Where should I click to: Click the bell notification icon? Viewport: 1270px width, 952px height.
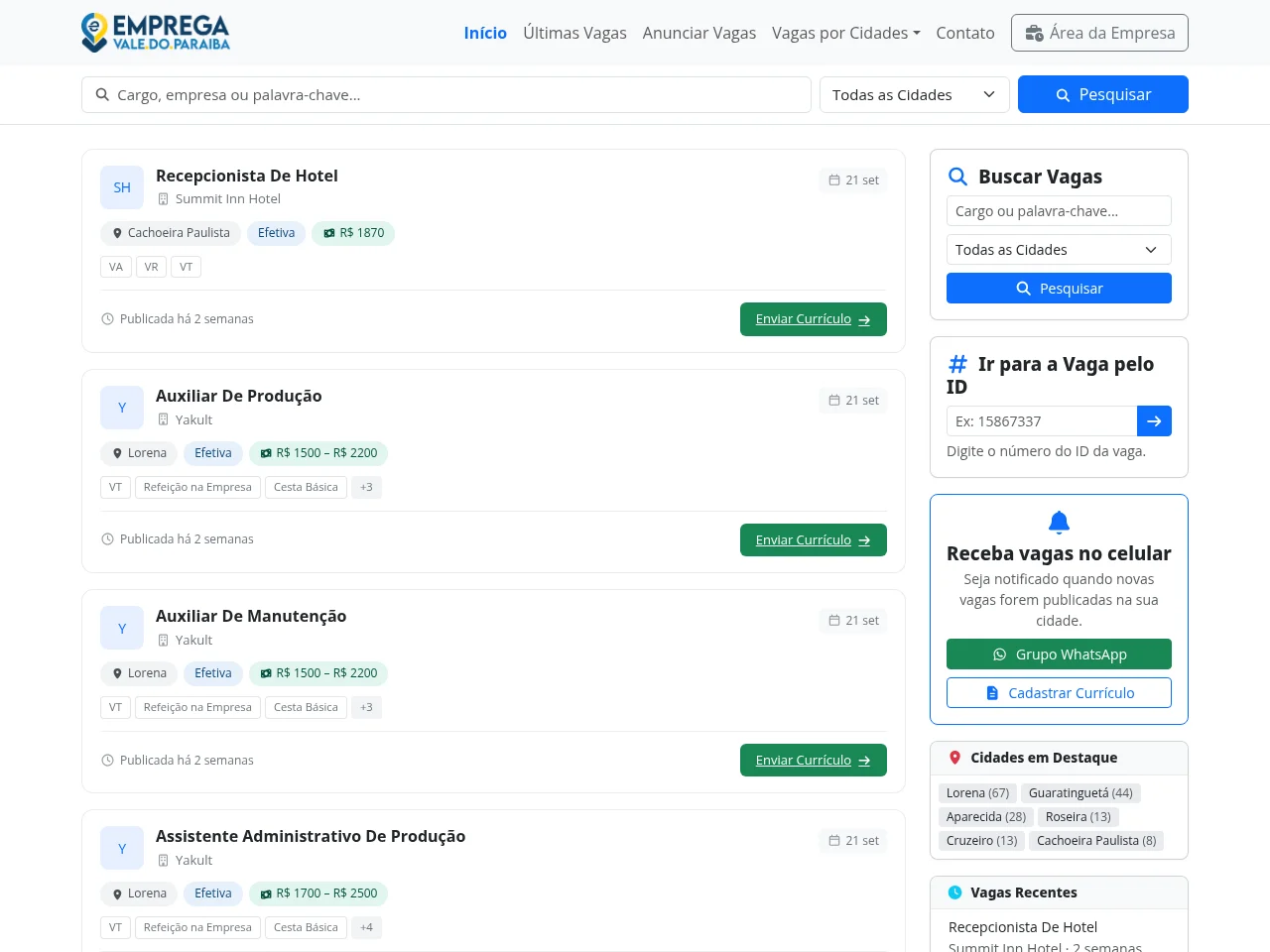(x=1059, y=522)
